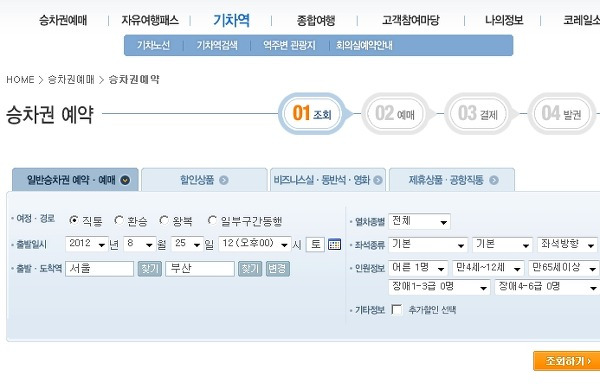Select the 왕복 radio button
Screen dimensions: 600x388
click(164, 220)
